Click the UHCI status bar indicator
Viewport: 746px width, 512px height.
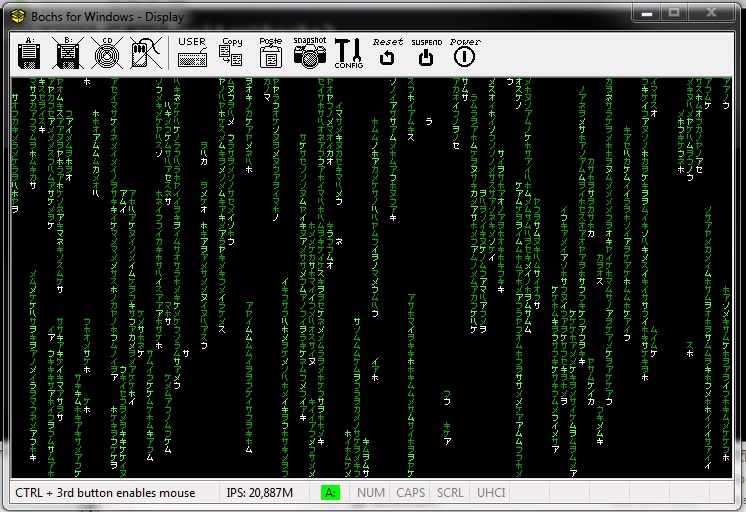tap(491, 492)
